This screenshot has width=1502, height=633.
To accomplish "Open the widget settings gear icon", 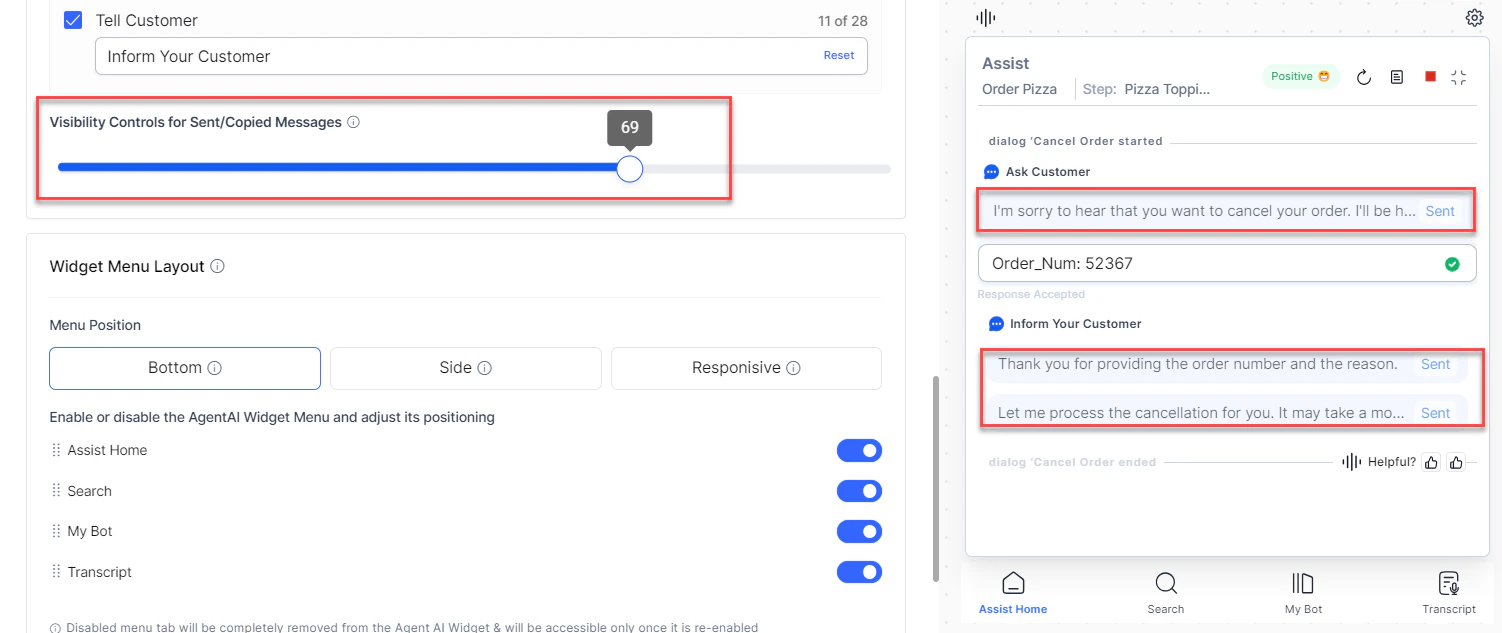I will (x=1473, y=18).
